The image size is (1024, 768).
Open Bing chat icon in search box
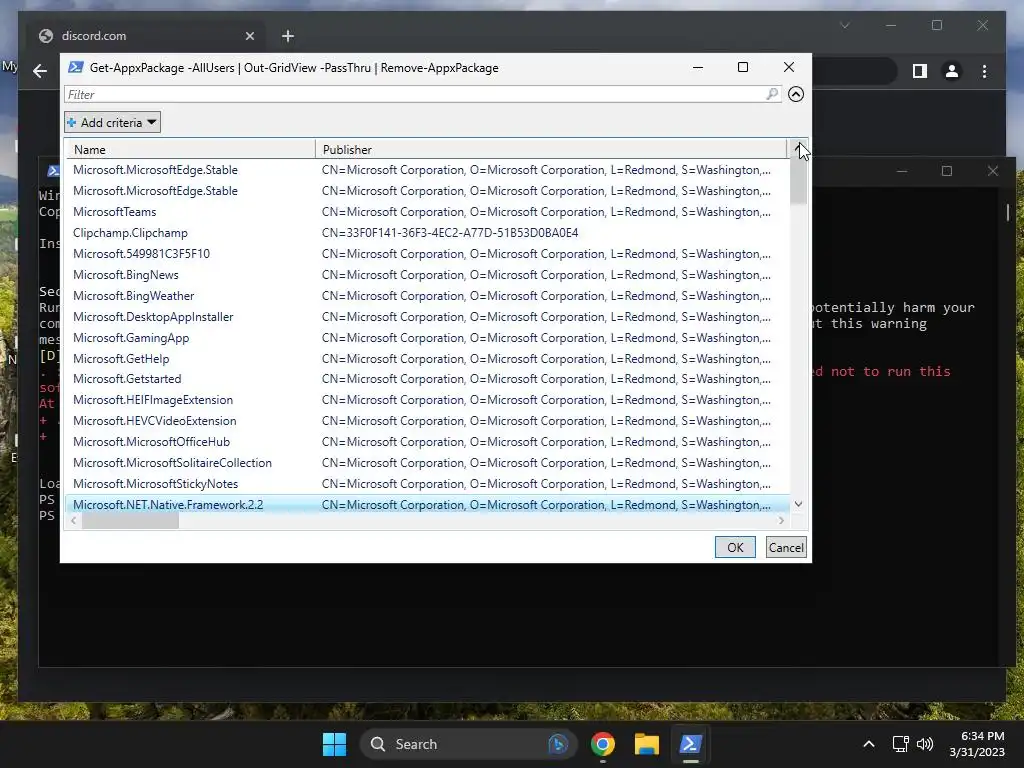tap(558, 744)
